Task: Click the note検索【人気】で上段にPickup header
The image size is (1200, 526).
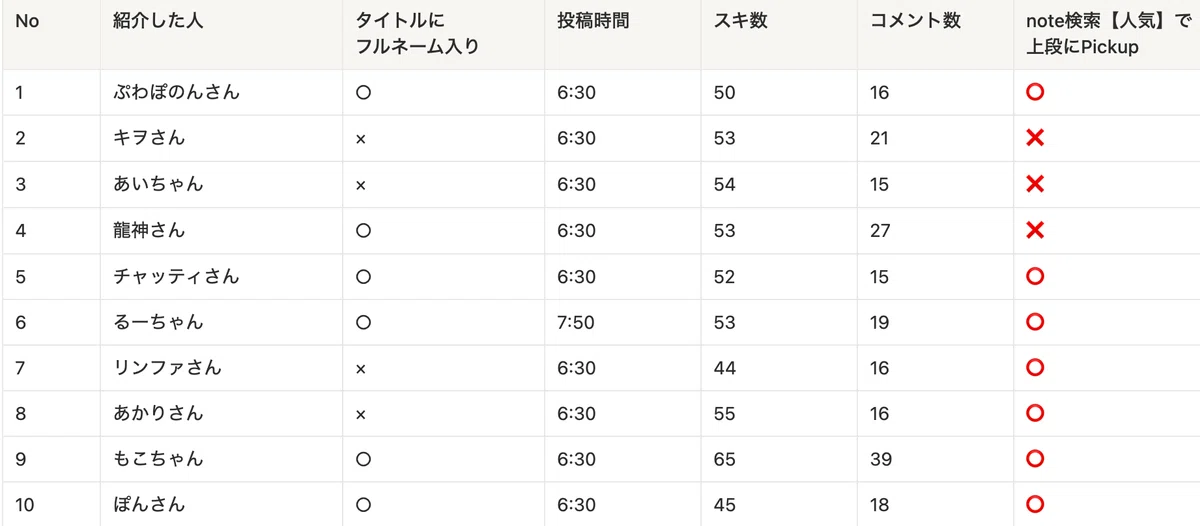Action: 1106,34
